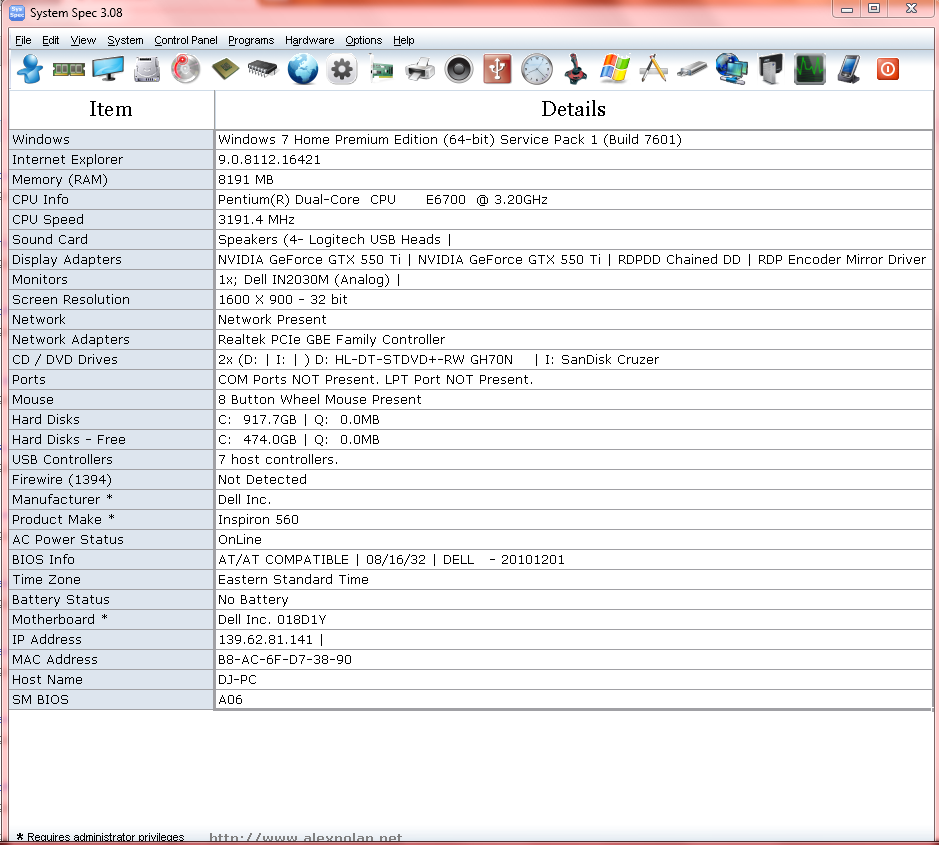Select the Windows 7 Home Premium details cell
This screenshot has width=939, height=845.
pos(573,140)
